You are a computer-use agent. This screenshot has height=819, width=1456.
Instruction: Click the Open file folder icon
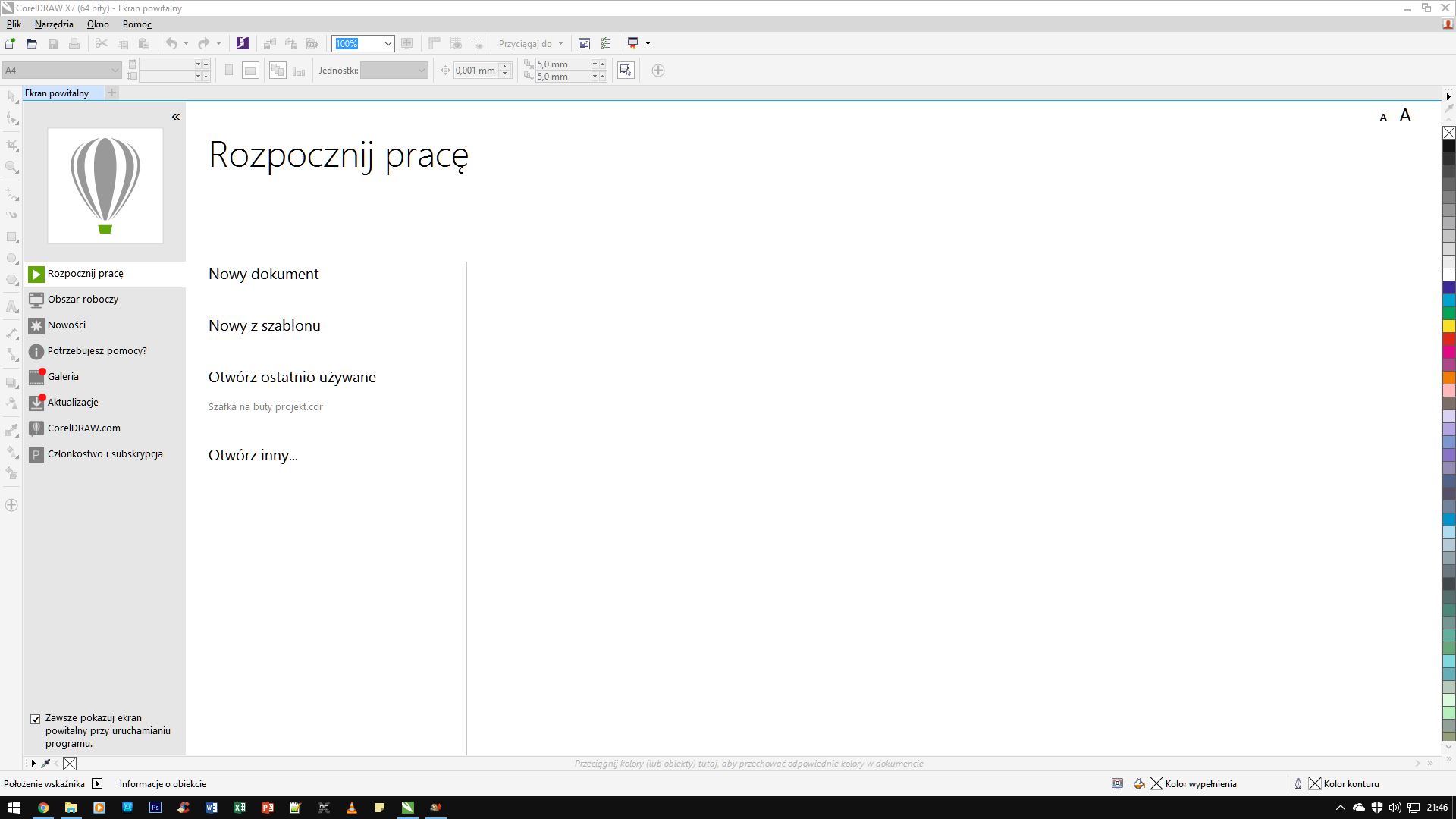pyautogui.click(x=31, y=43)
